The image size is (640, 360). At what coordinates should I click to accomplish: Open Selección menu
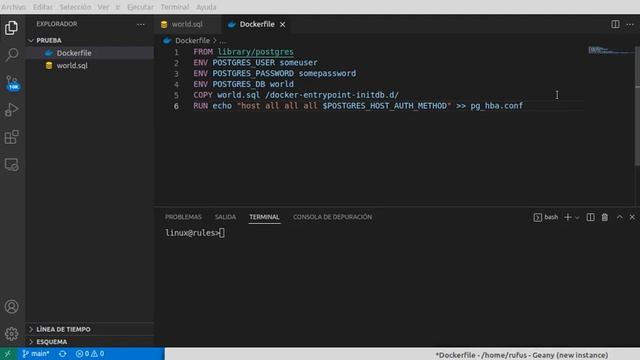click(76, 7)
